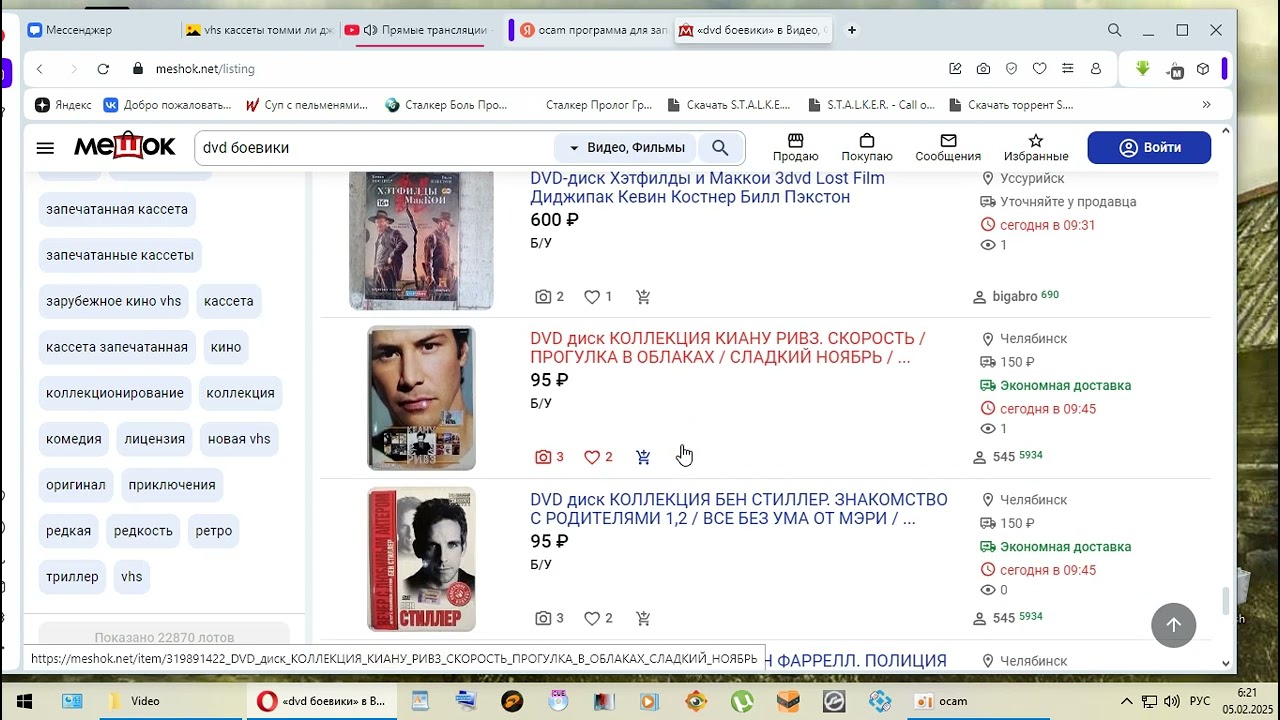
Task: Click the Войти login button
Action: tap(1149, 147)
